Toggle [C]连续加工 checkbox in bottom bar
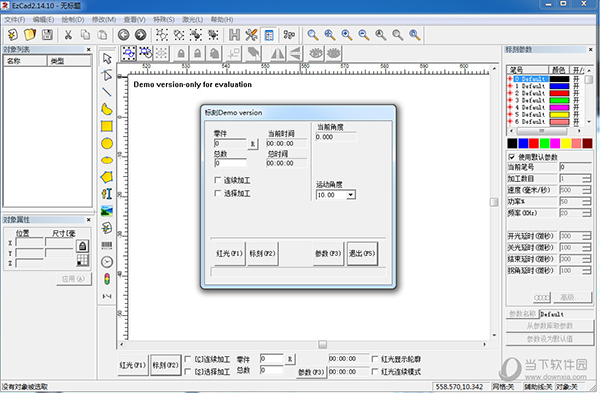The width and height of the screenshot is (600, 393). click(188, 359)
